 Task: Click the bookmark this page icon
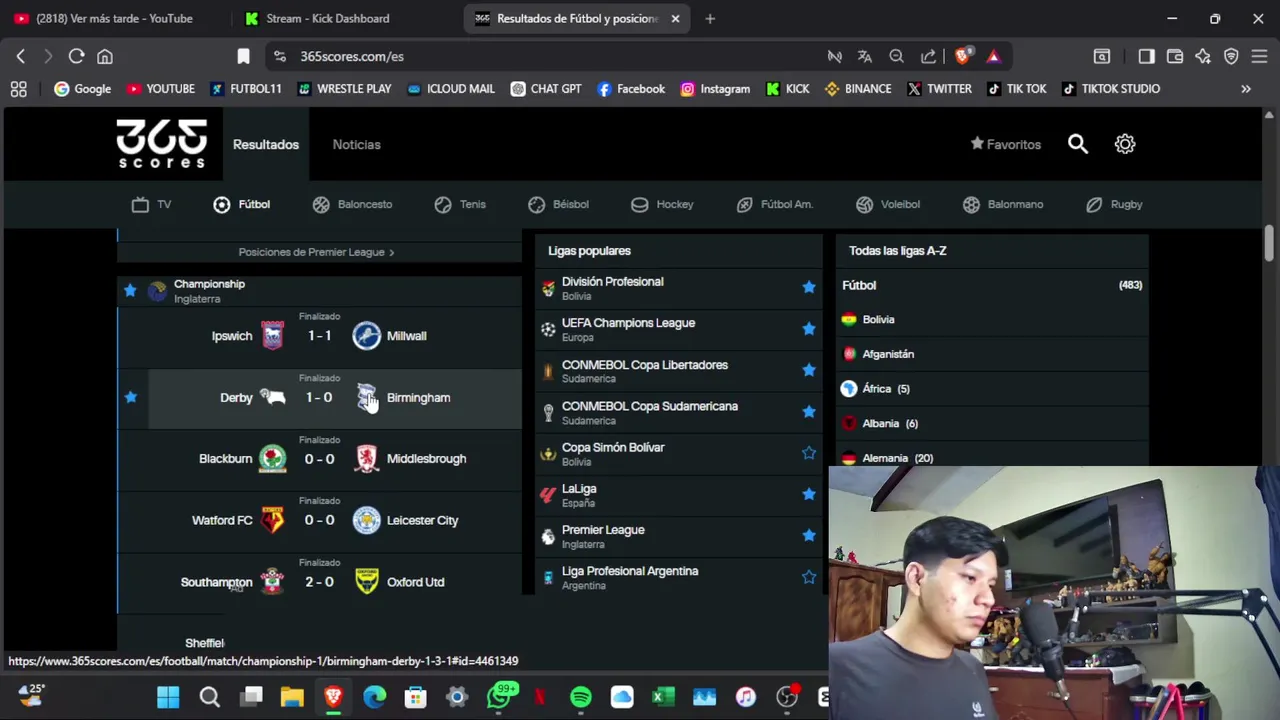click(243, 56)
